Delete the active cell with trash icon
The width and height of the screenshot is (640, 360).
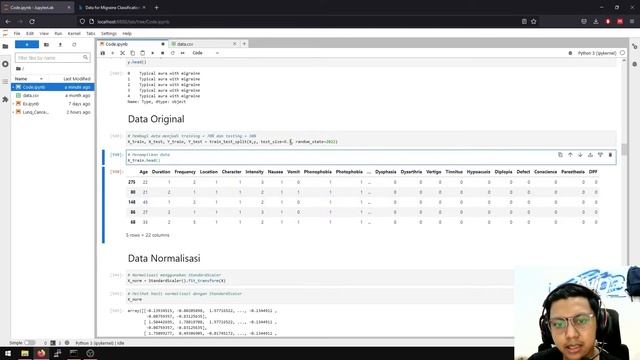click(610, 155)
